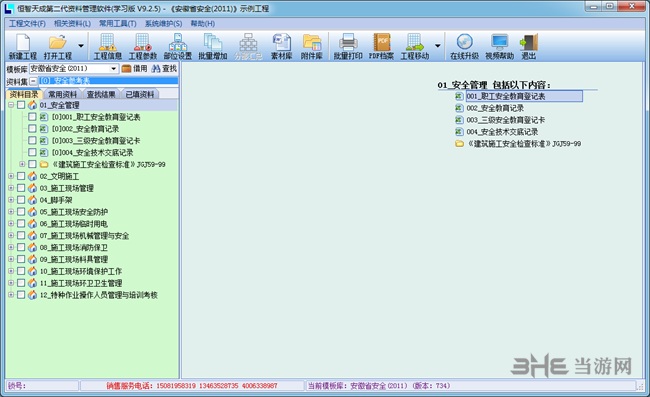The image size is (650, 397).
Task: Click the icon of 04_脚手架 node
Action: (x=32, y=200)
